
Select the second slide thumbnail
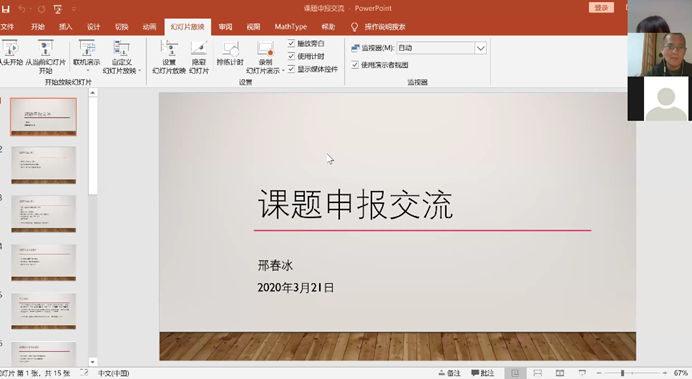pyautogui.click(x=44, y=165)
